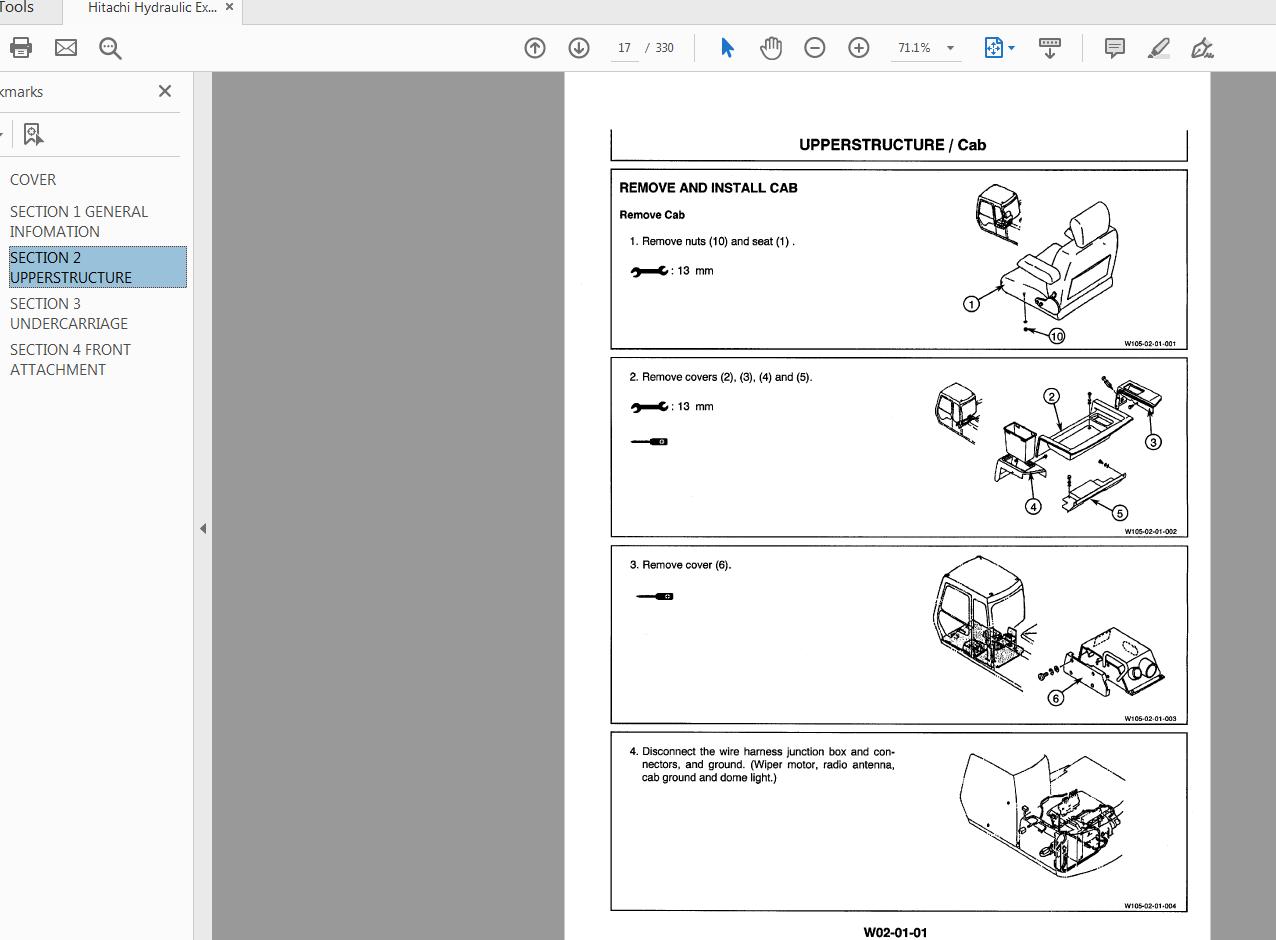The height and width of the screenshot is (940, 1276).
Task: Send file by email envelope icon
Action: 66,48
